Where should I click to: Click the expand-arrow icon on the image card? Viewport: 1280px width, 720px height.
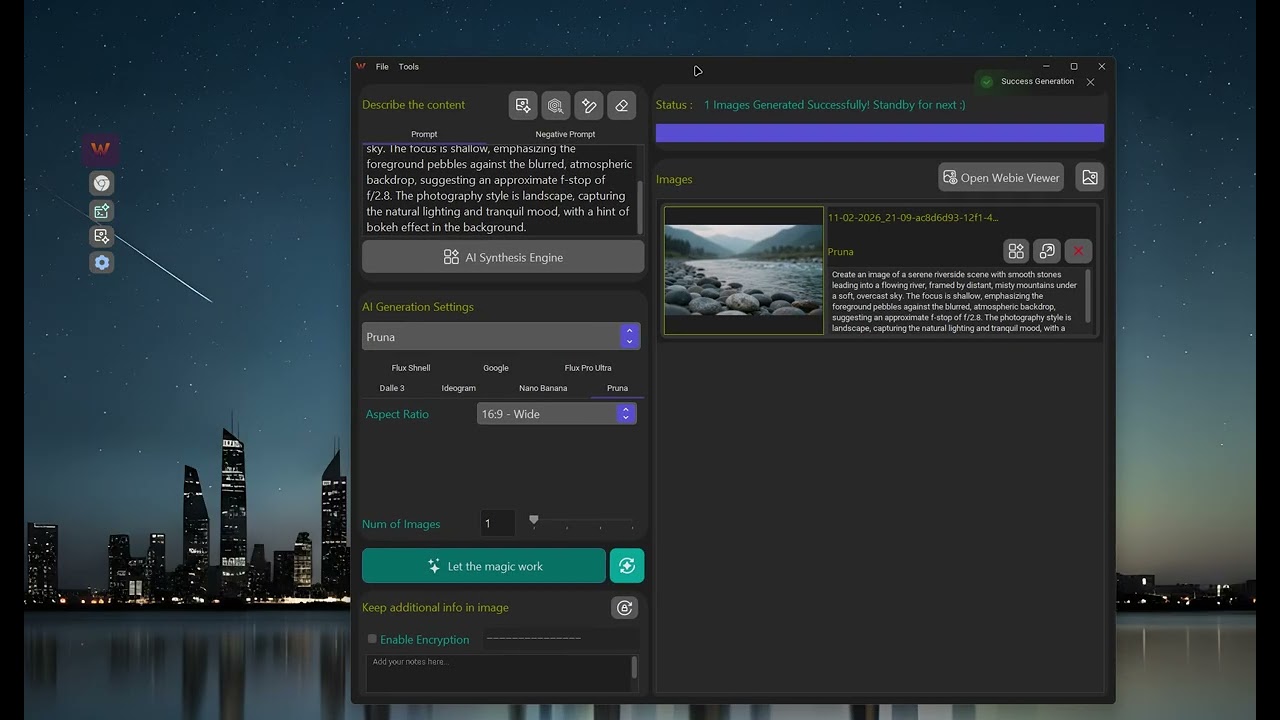click(x=1047, y=251)
